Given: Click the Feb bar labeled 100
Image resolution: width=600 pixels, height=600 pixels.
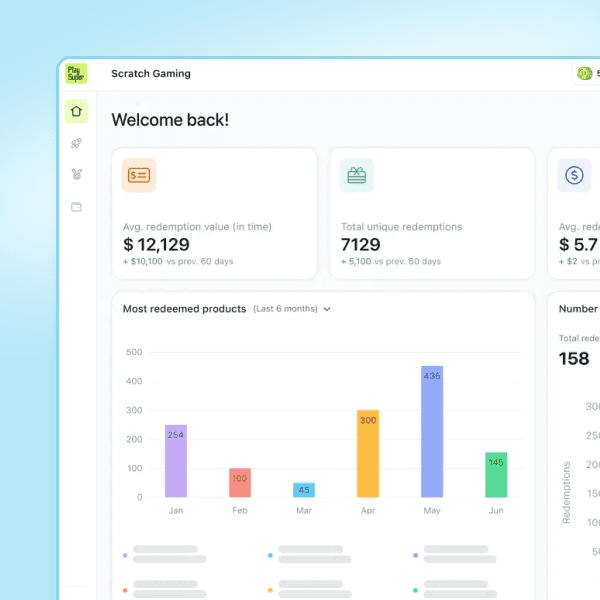Looking at the screenshot, I should pyautogui.click(x=240, y=483).
